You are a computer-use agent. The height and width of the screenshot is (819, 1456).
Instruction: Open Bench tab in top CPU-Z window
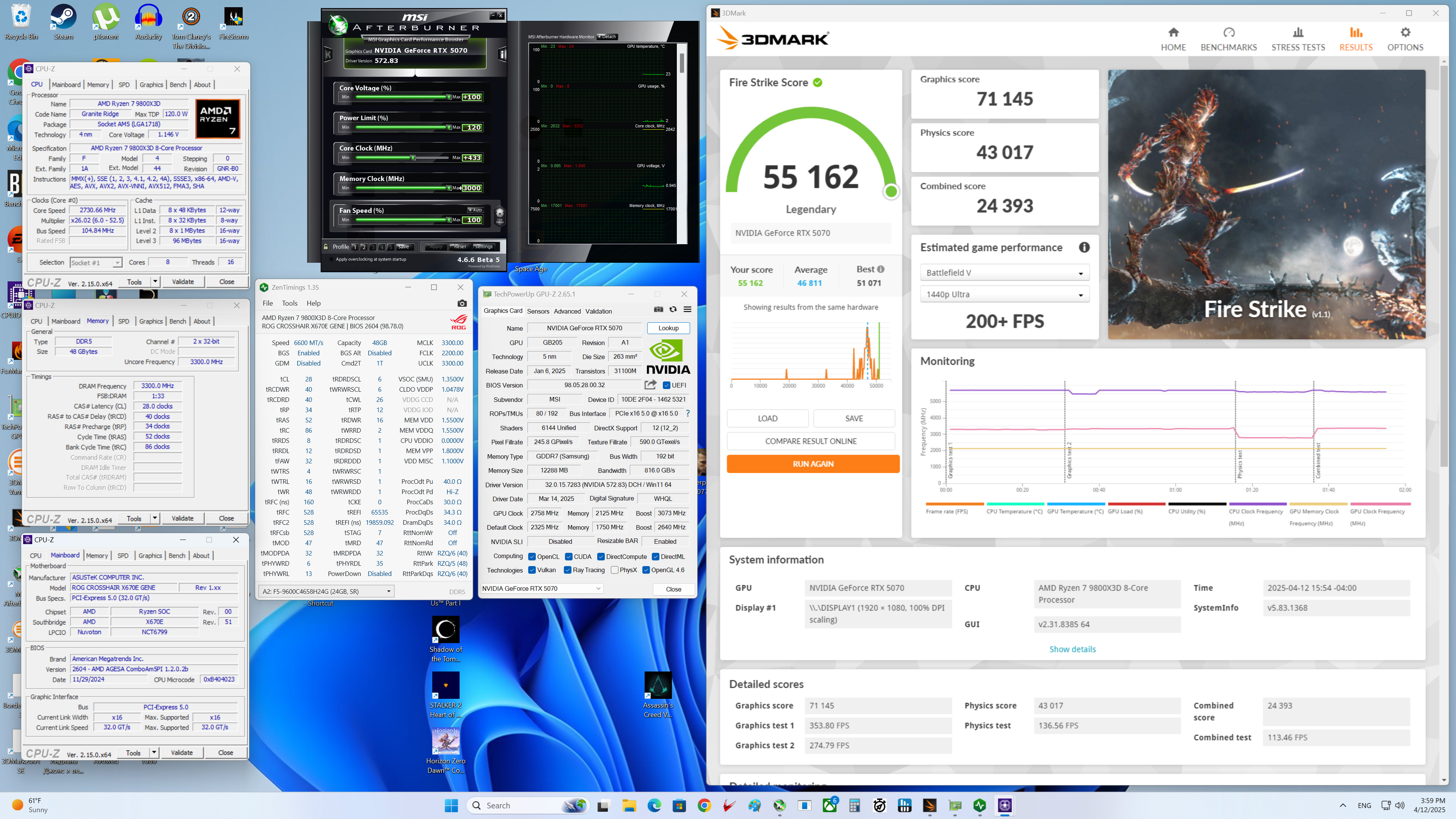[x=177, y=84]
